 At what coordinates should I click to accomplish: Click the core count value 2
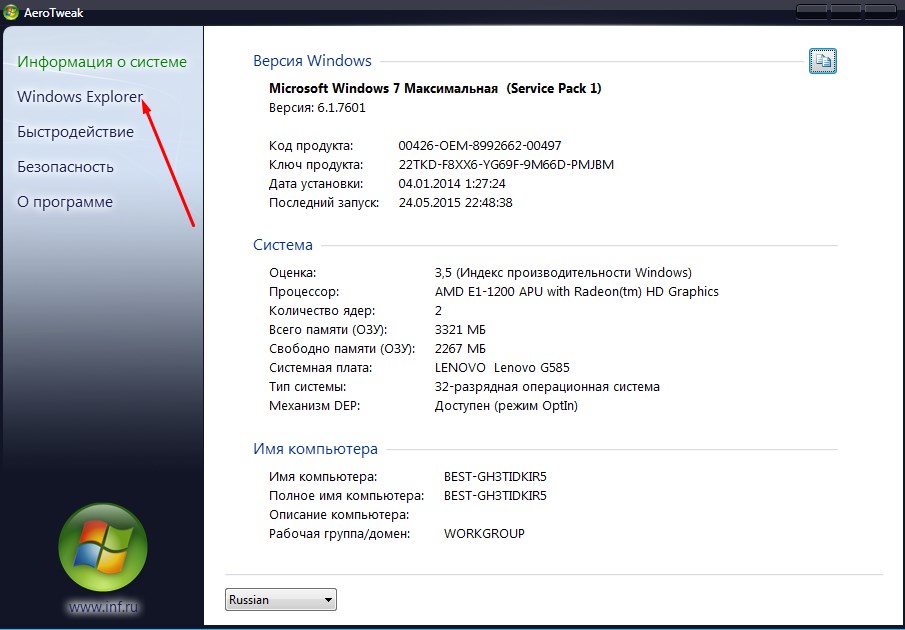point(438,310)
